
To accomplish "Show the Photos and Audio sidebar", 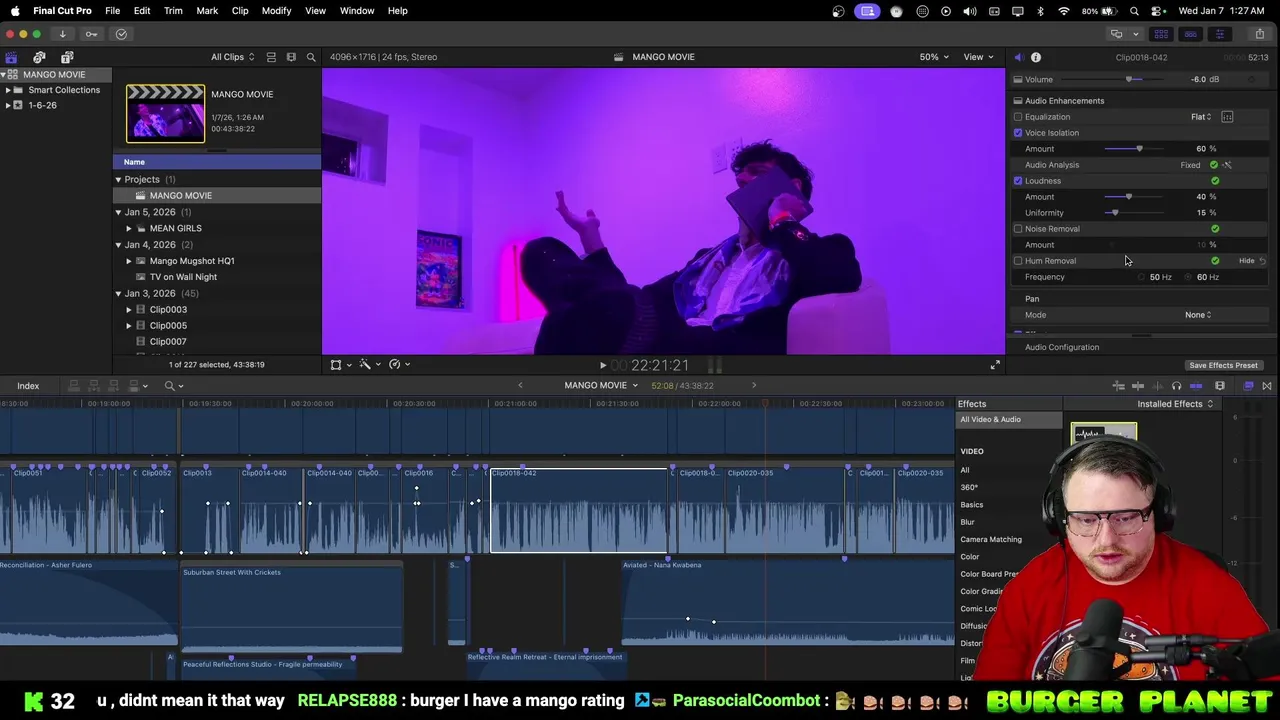I will point(39,57).
